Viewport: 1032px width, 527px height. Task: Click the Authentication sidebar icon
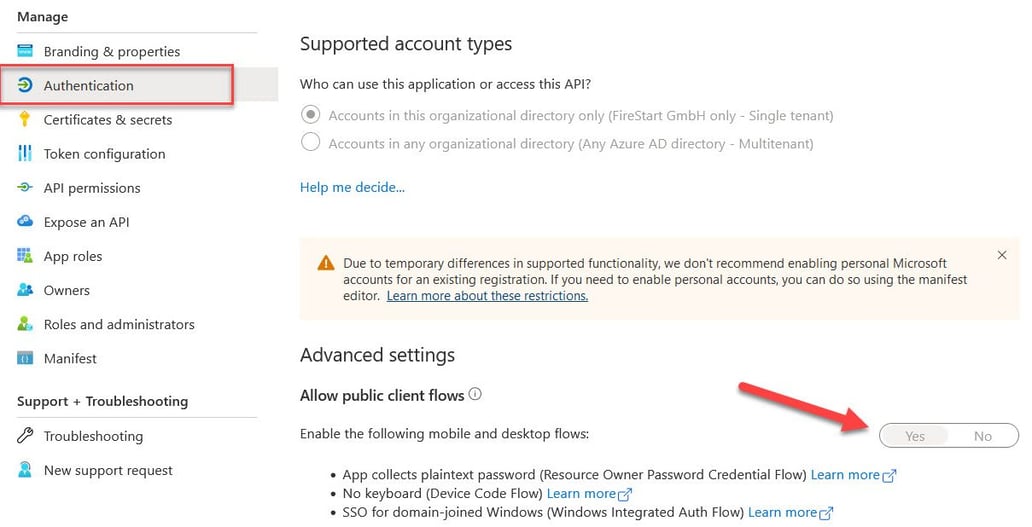[x=25, y=85]
